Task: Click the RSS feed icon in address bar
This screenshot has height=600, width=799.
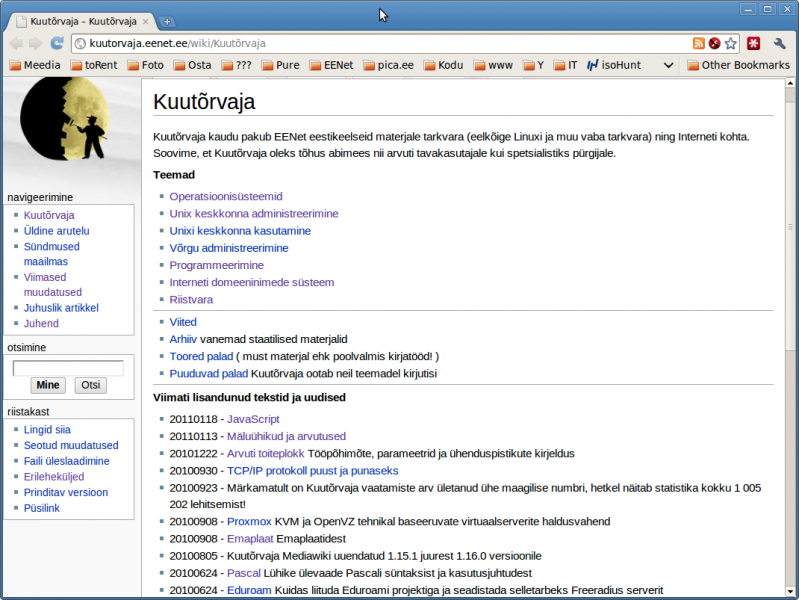Action: [x=699, y=43]
